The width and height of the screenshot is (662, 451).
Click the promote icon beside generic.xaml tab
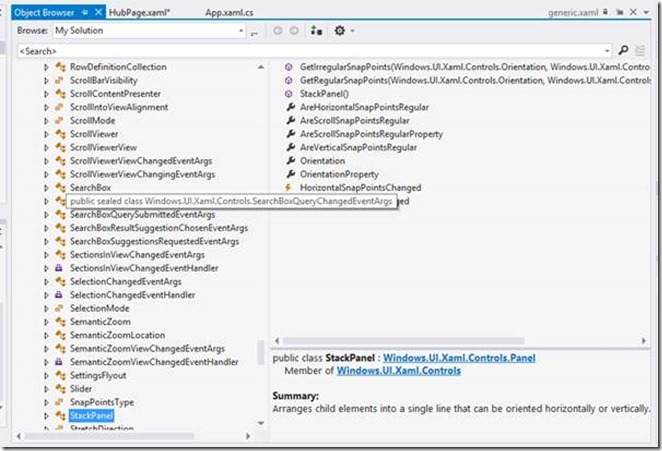click(620, 12)
